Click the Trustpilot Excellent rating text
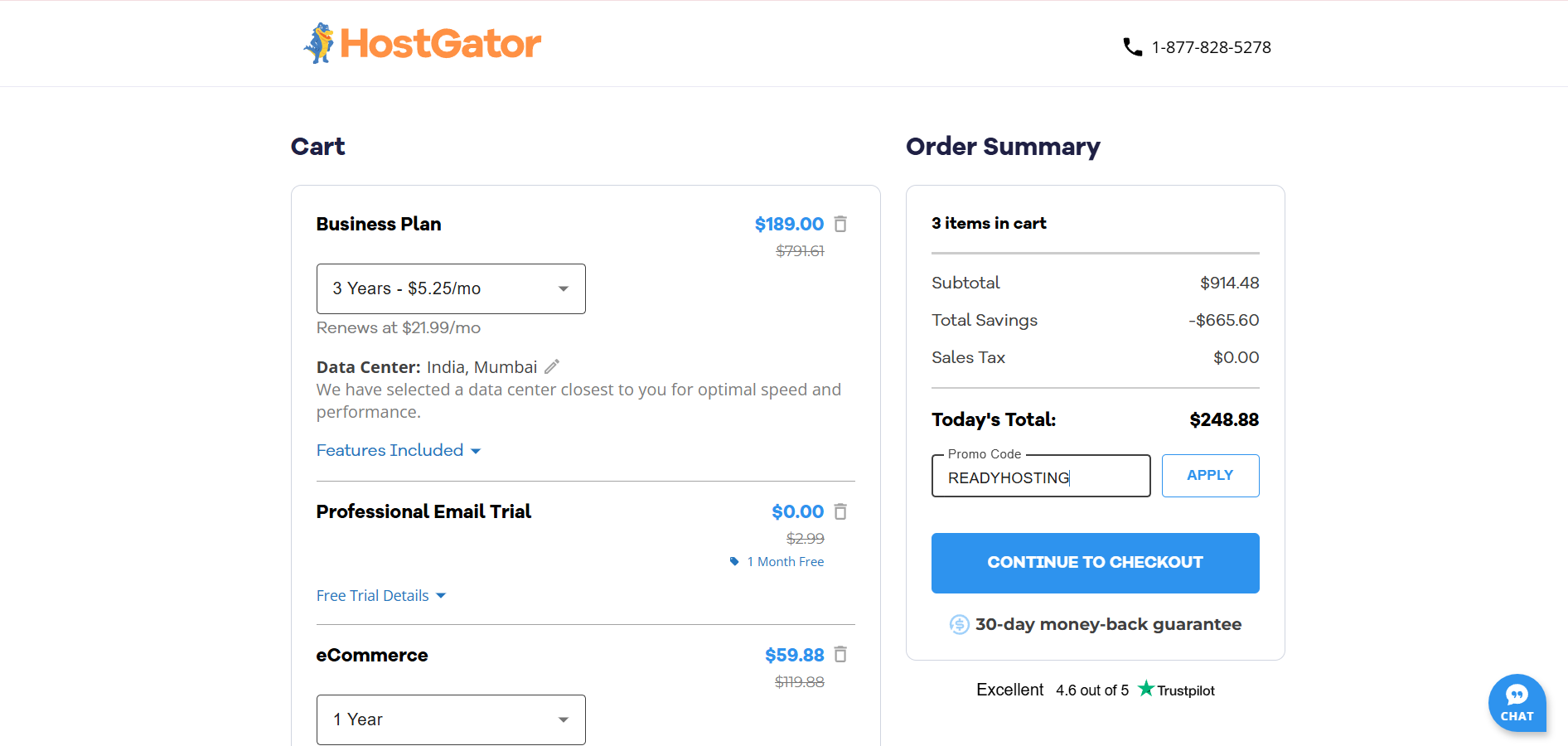This screenshot has width=1568, height=746. [1009, 690]
